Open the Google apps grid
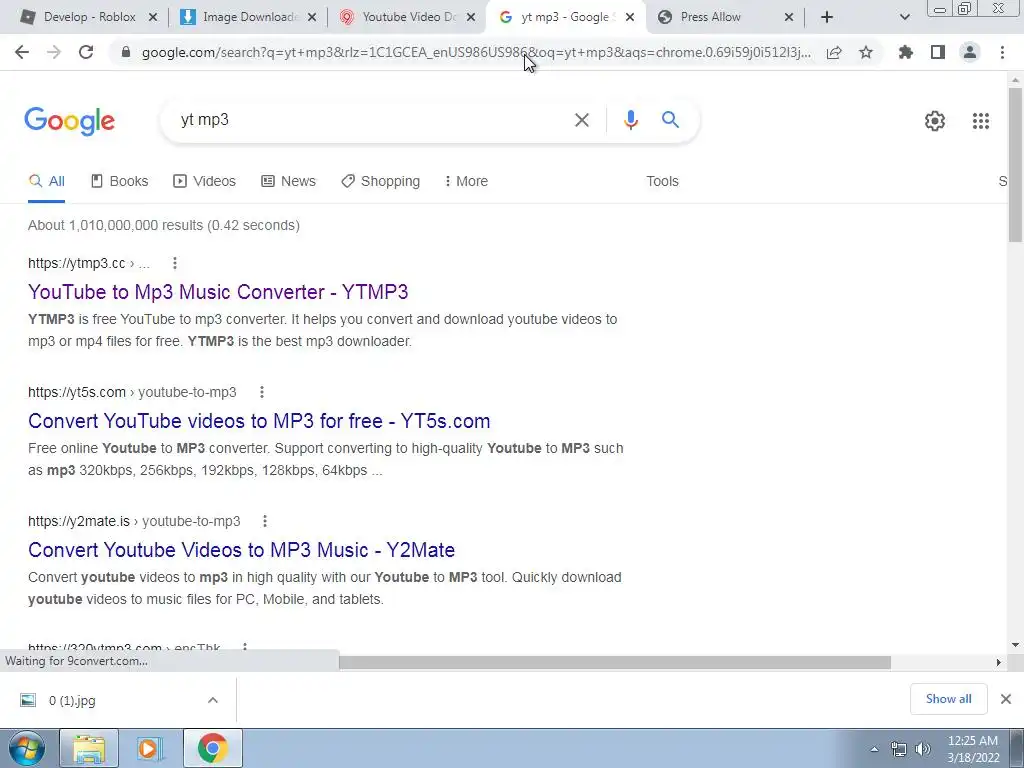 [980, 121]
